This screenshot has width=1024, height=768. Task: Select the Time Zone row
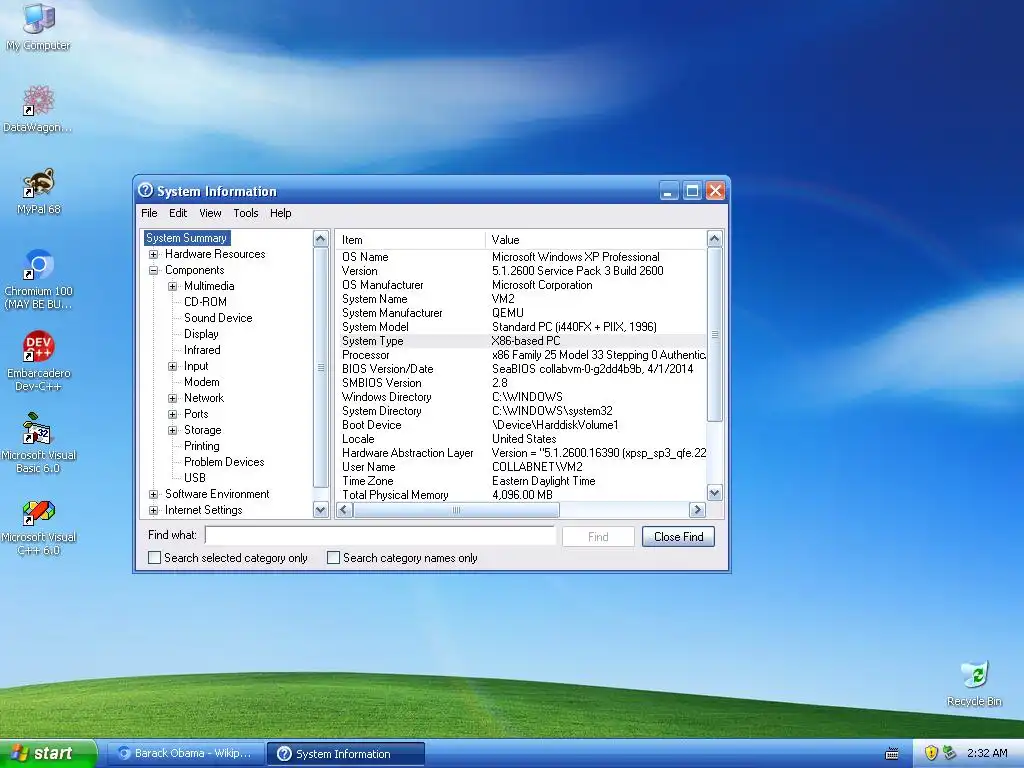(x=521, y=481)
